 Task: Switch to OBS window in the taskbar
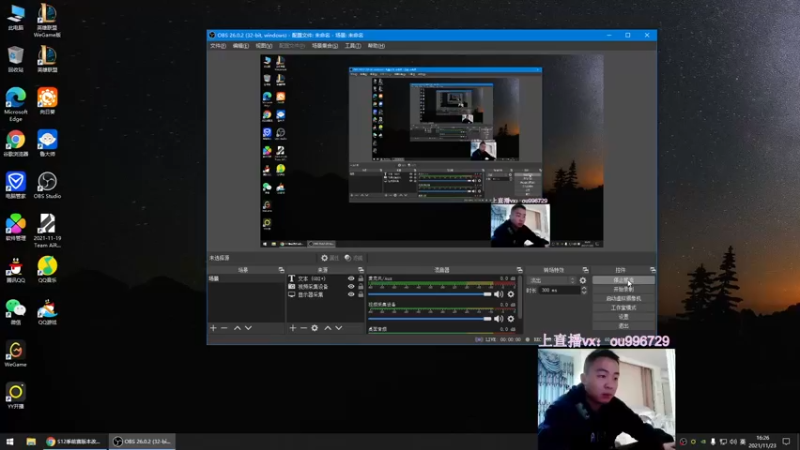[142, 441]
